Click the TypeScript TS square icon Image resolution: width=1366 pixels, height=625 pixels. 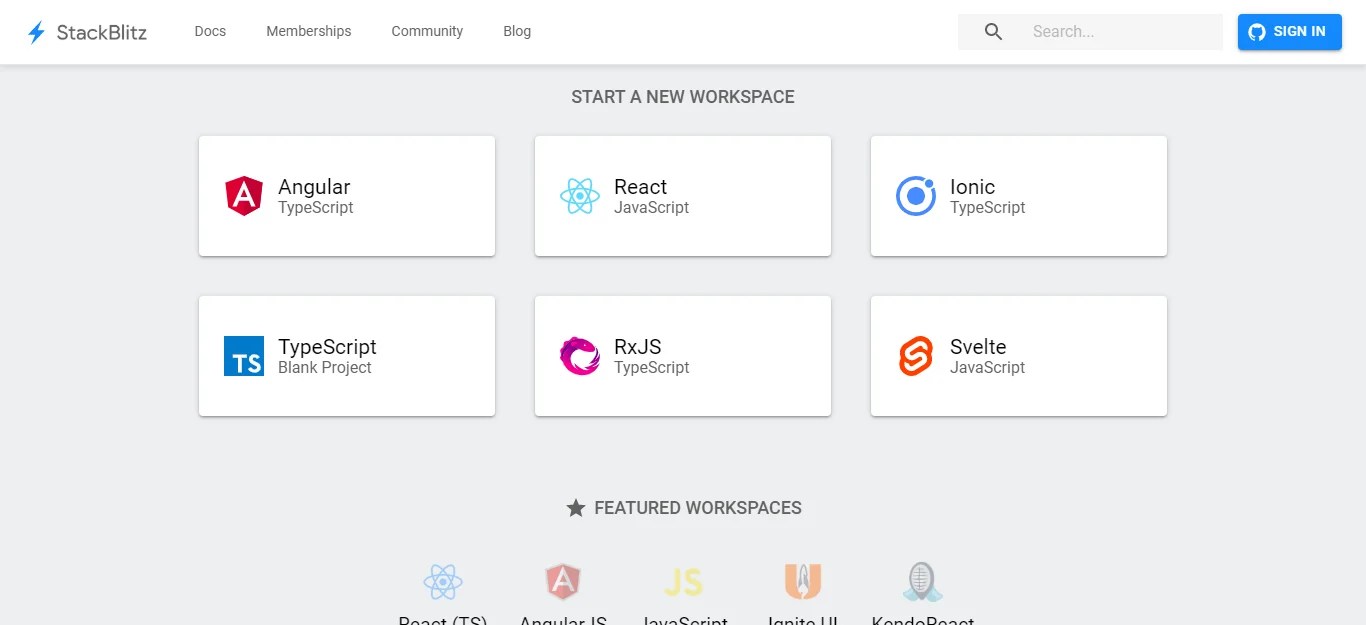point(244,356)
